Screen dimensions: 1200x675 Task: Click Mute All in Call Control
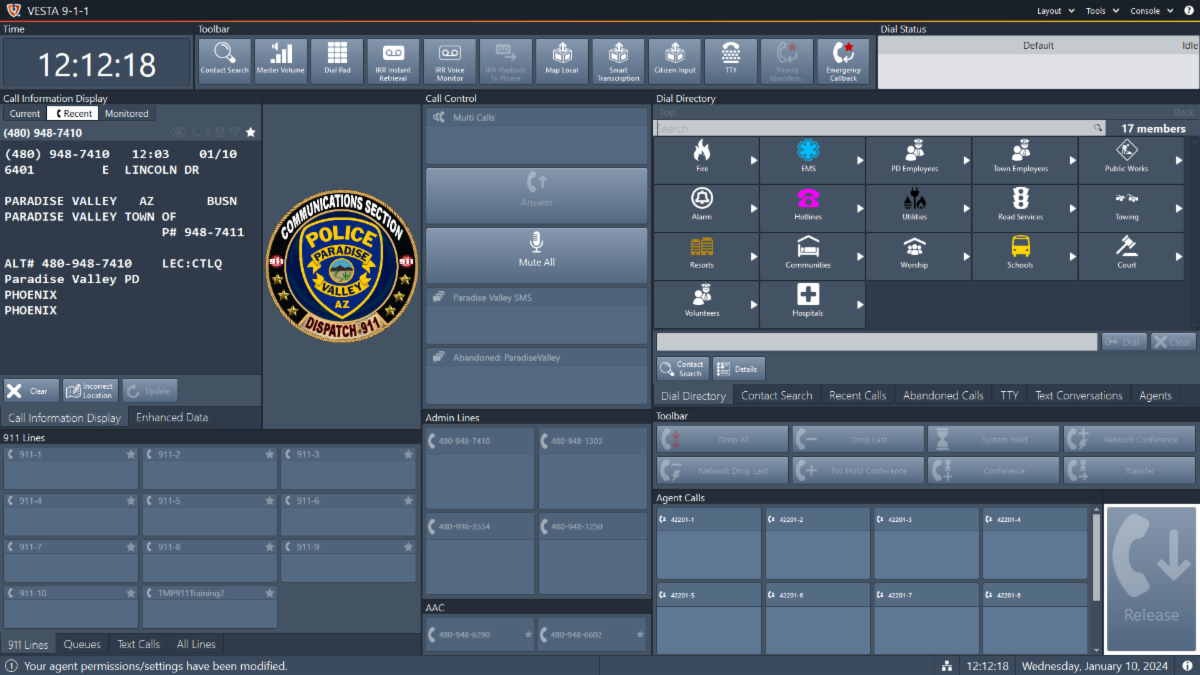[x=537, y=255]
